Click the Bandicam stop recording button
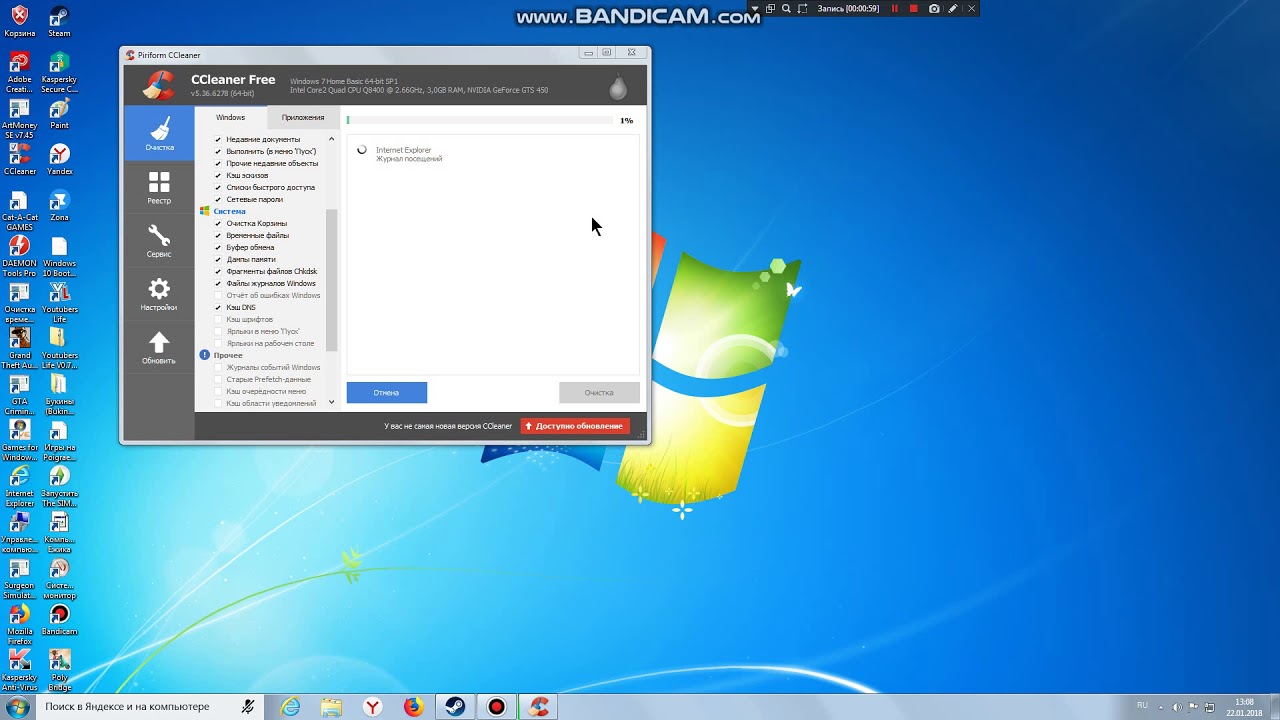This screenshot has height=720, width=1280. pos(913,9)
